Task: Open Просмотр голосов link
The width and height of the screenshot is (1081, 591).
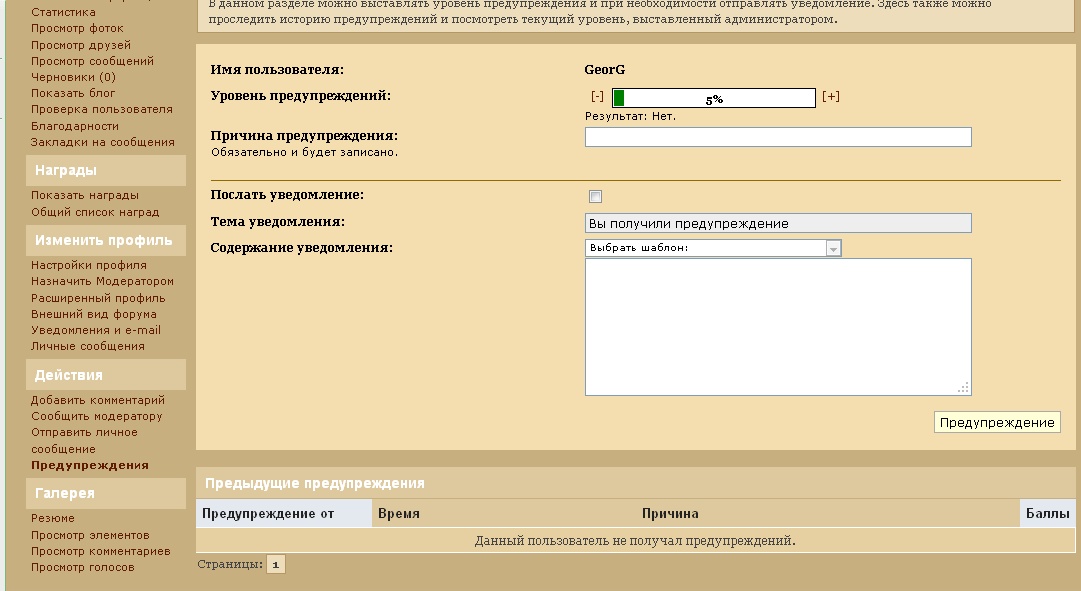Action: 83,568
